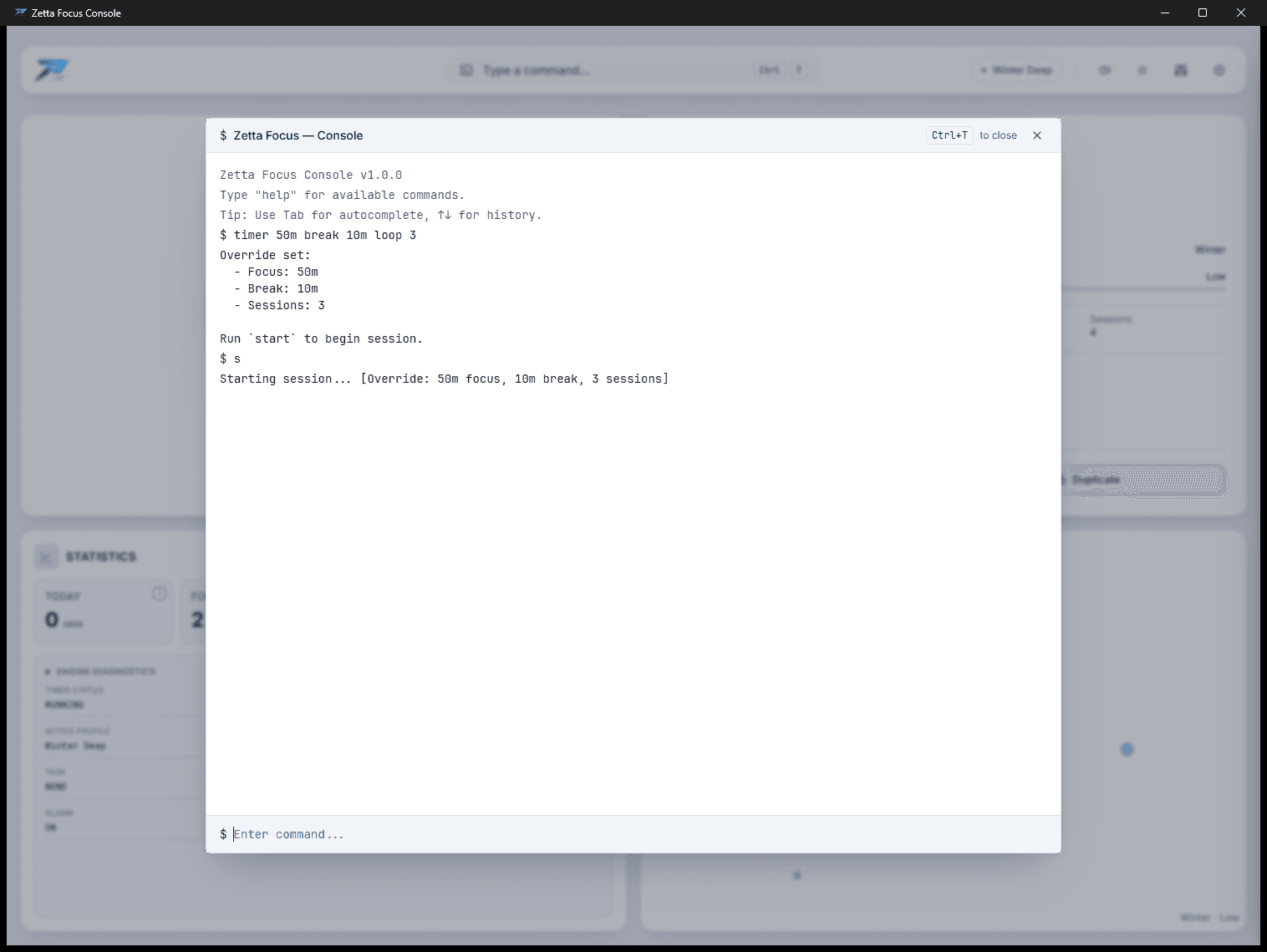Click the 'Tip: Use Tab for autocomplete' line

380,215
